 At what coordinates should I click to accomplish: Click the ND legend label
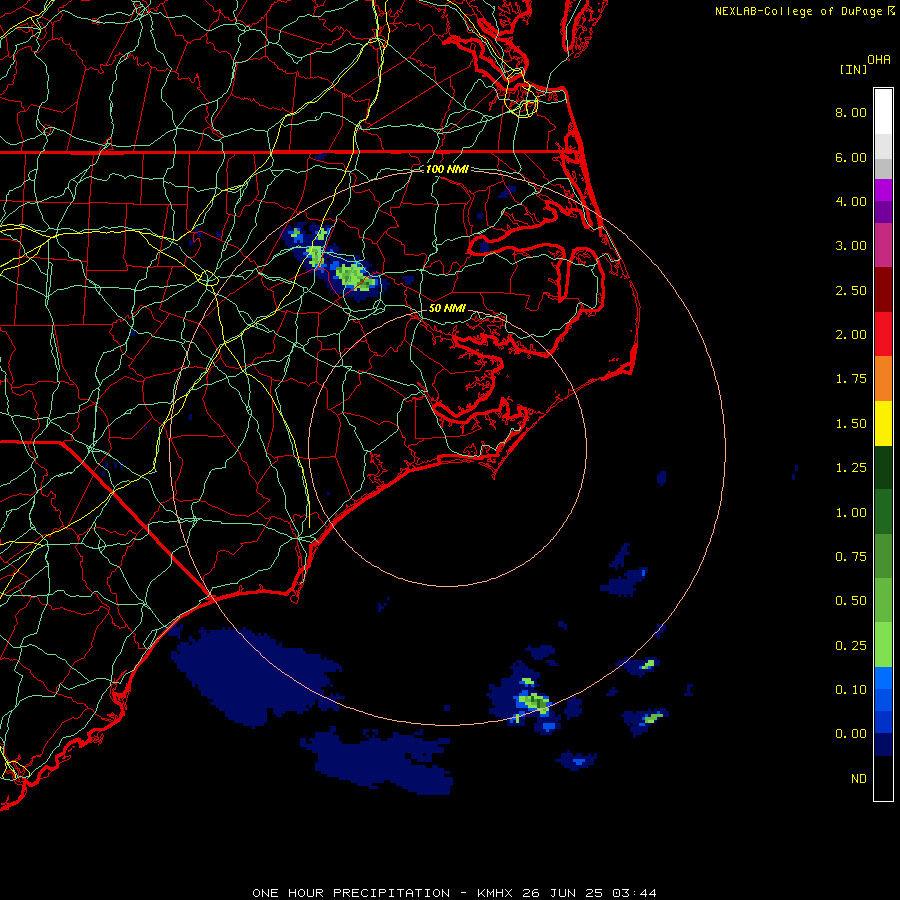[x=859, y=779]
